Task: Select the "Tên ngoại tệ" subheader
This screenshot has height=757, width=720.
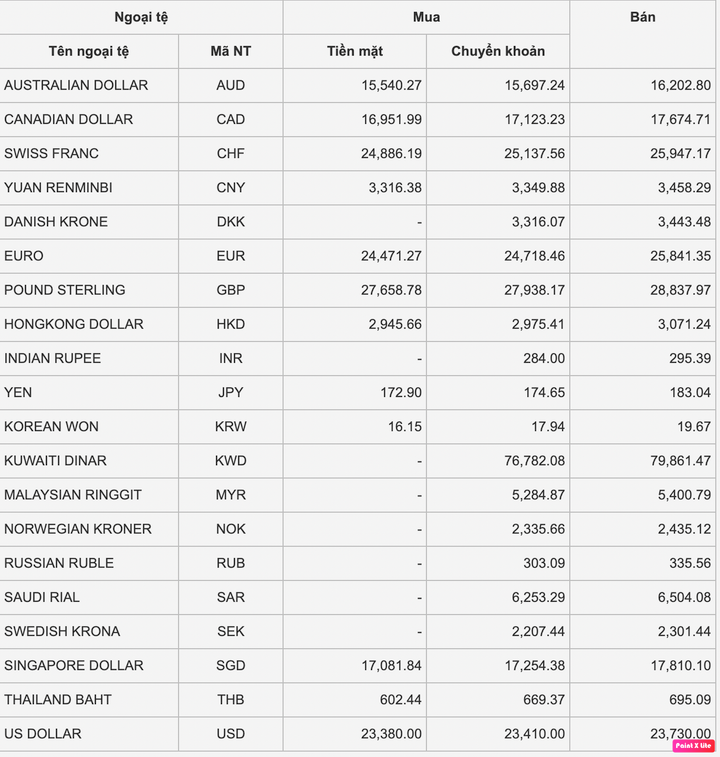Action: tap(89, 51)
